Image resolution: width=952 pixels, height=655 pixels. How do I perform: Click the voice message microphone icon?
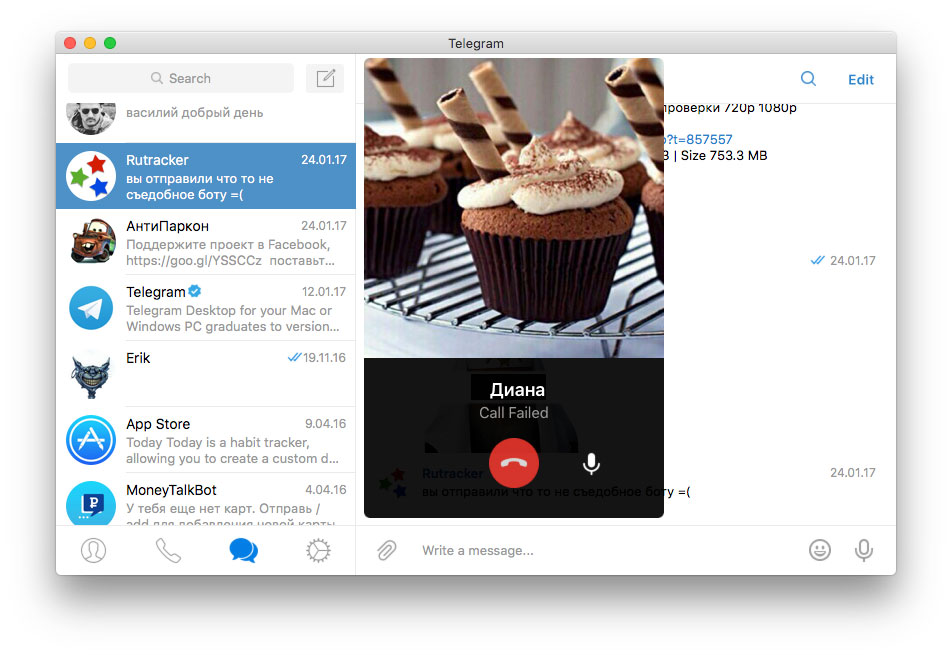tap(863, 550)
